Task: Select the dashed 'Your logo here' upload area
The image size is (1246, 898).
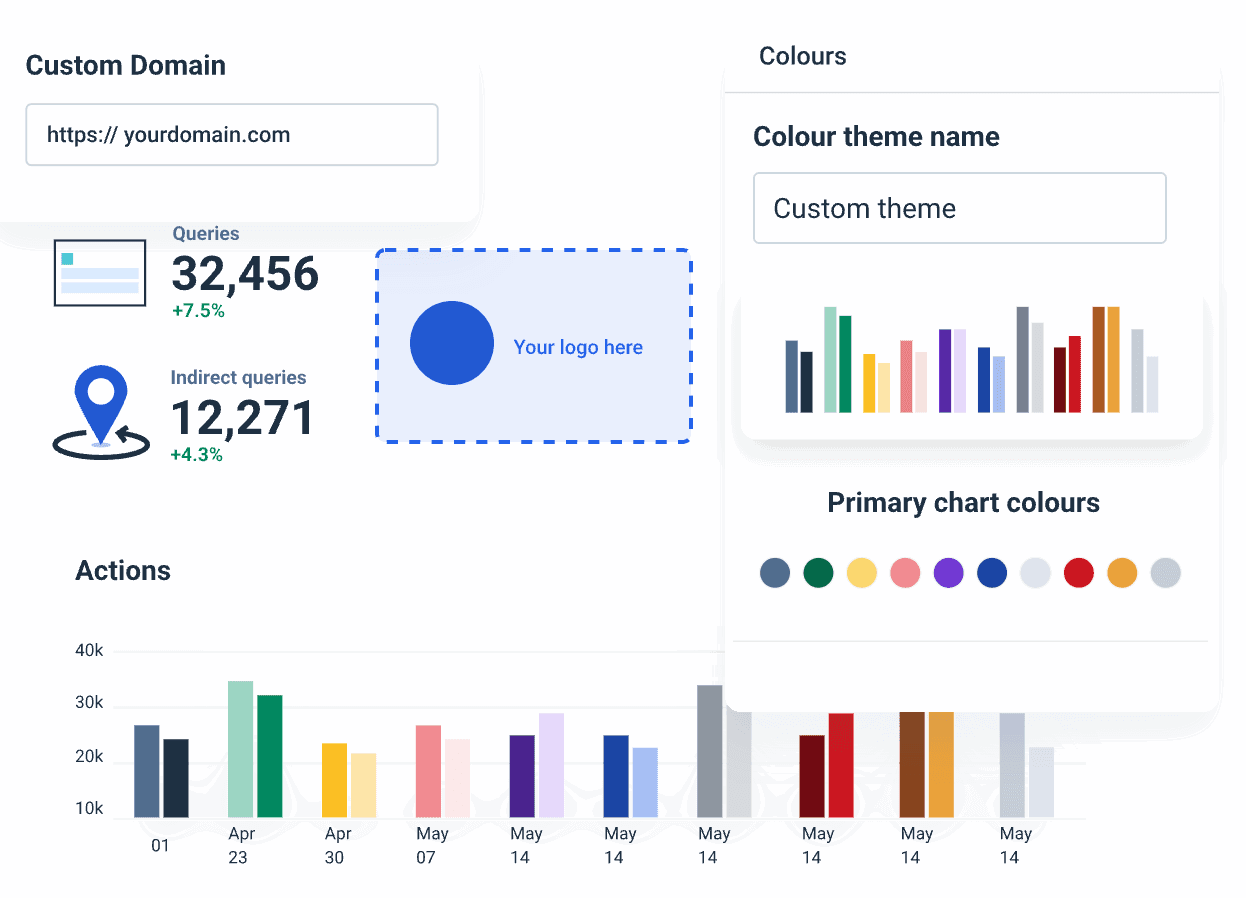Action: pyautogui.click(x=533, y=345)
